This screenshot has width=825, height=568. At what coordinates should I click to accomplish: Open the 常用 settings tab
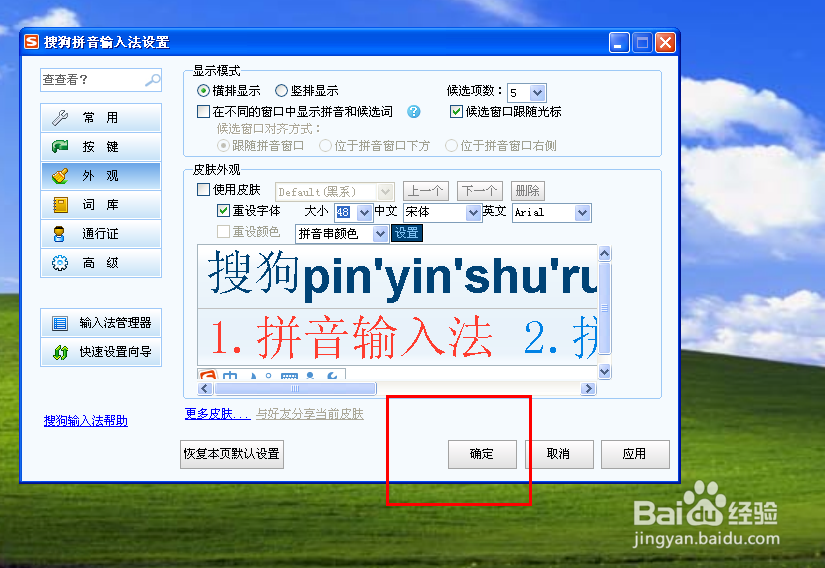coord(101,118)
